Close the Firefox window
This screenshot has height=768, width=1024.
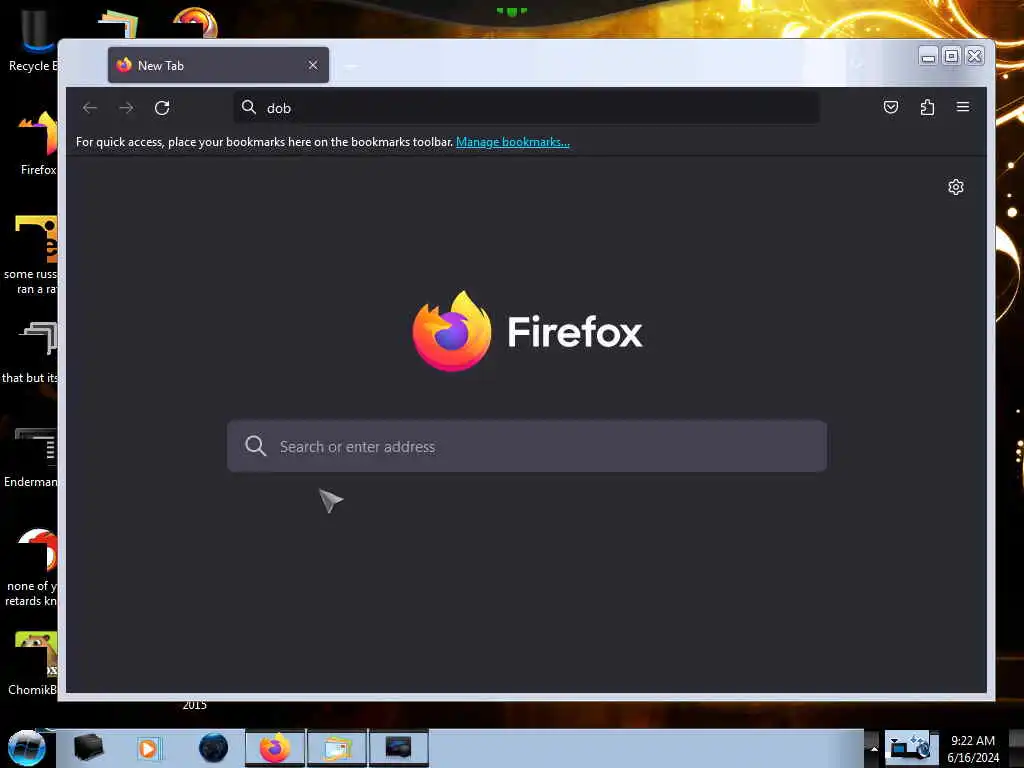pos(974,56)
